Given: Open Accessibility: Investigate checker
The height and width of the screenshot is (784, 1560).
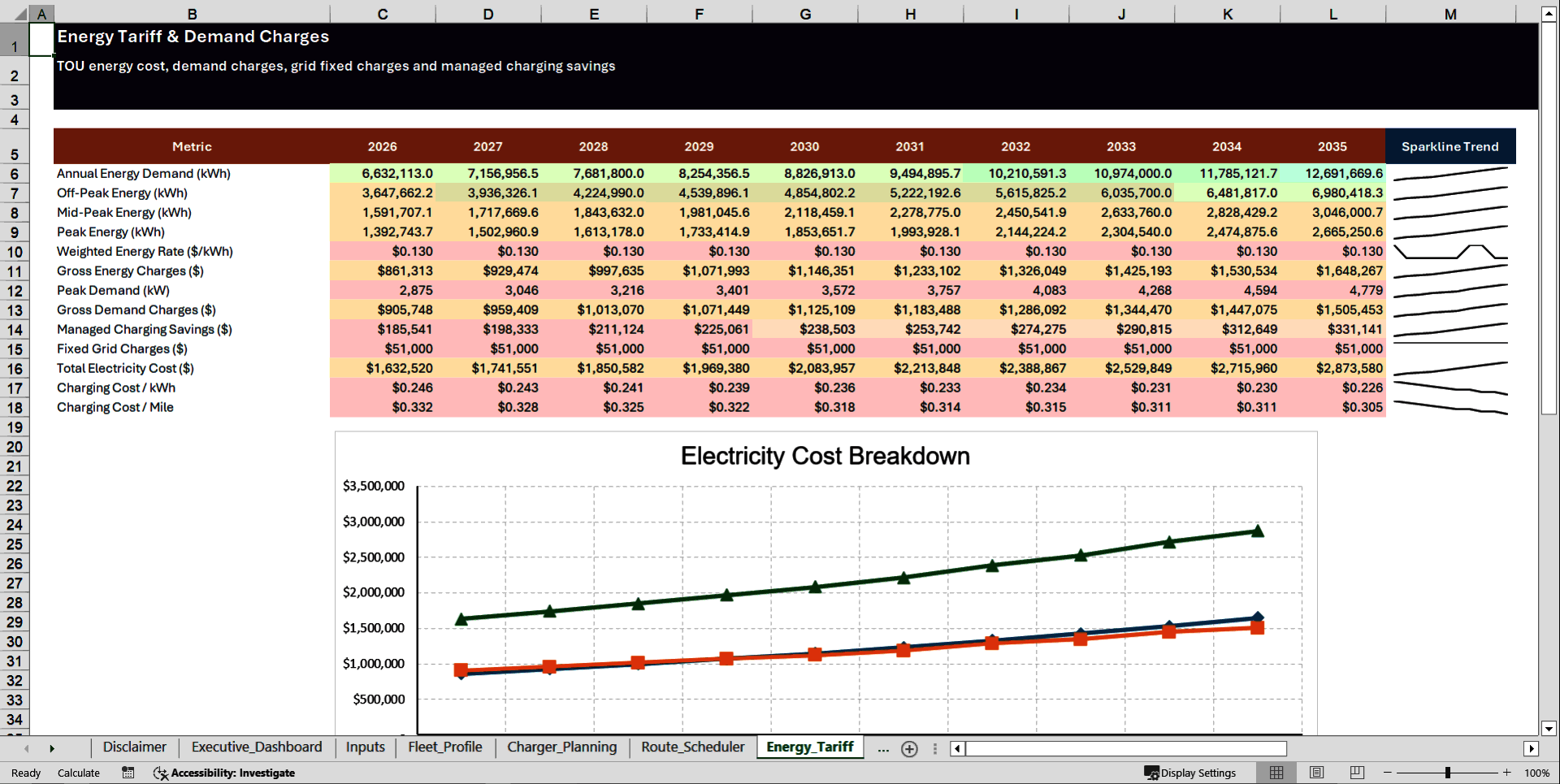Looking at the screenshot, I should click(x=224, y=773).
